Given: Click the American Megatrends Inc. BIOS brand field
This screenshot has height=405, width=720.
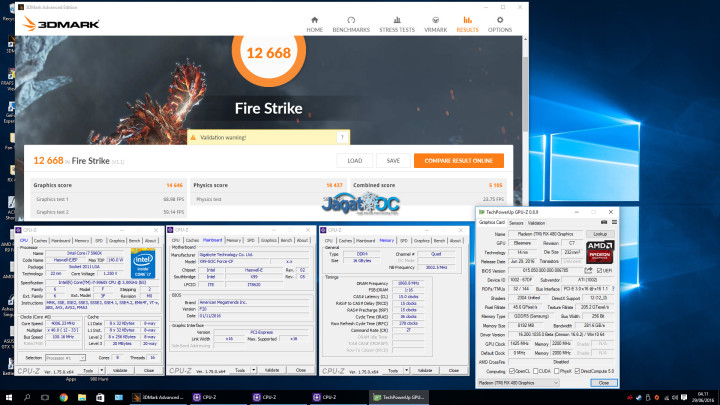Looking at the screenshot, I should 253,303.
